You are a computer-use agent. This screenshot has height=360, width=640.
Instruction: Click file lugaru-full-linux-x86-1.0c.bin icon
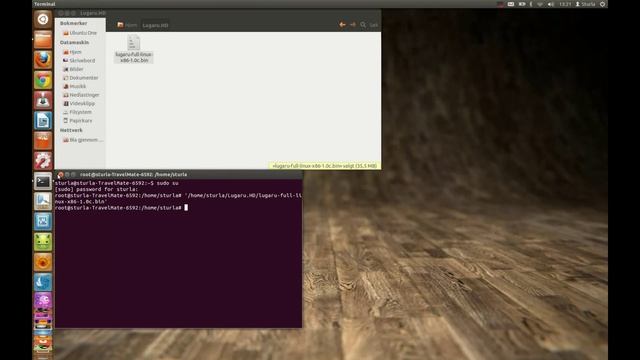[x=133, y=43]
